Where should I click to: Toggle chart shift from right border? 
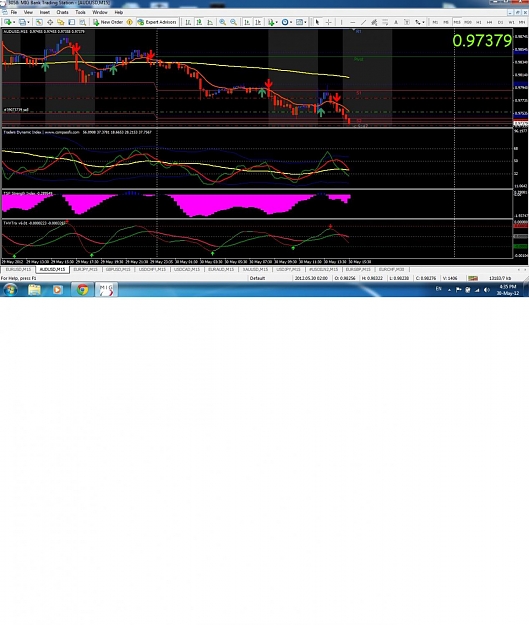point(258,22)
